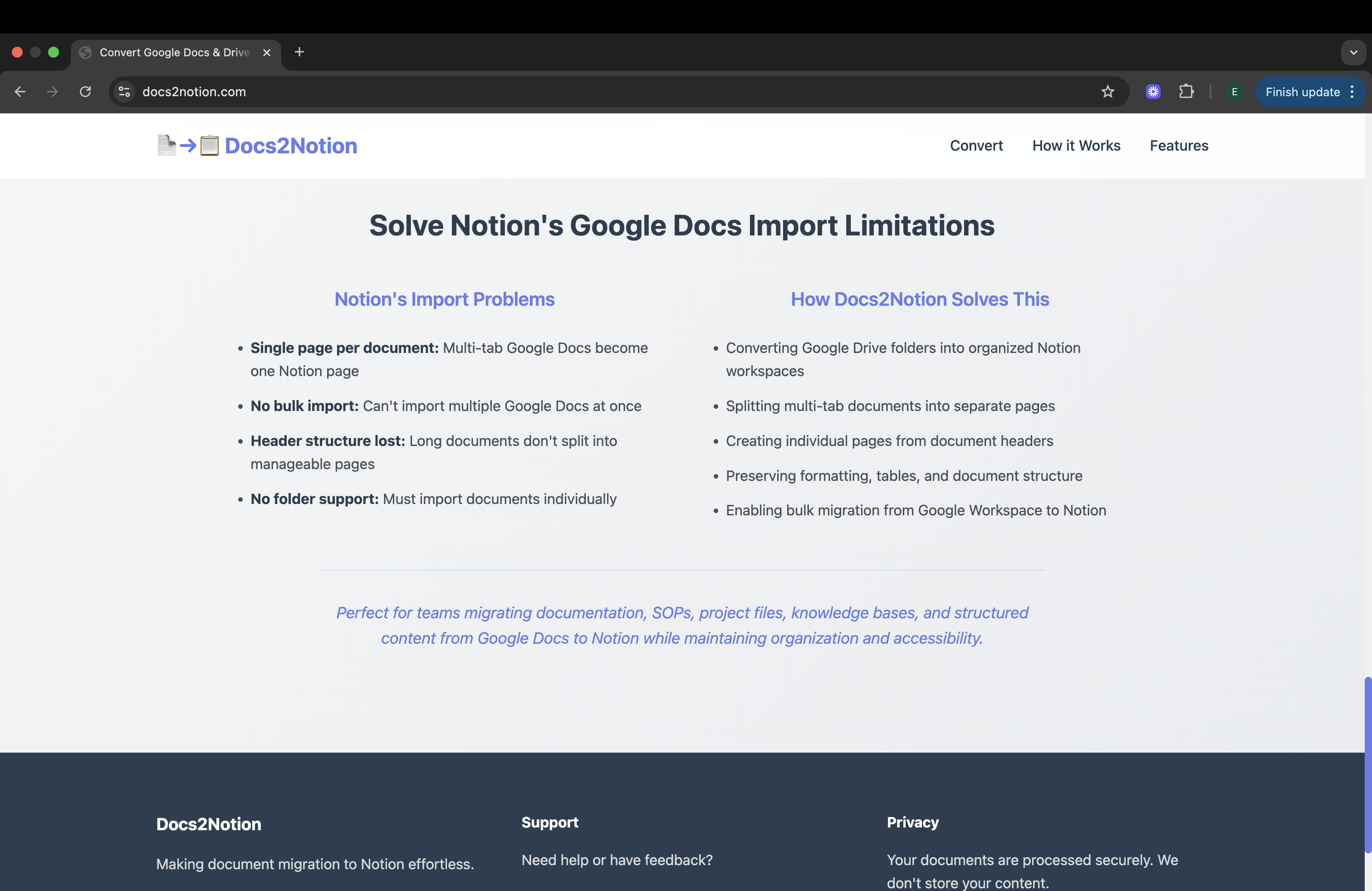Open a new browser tab
This screenshot has height=891, width=1372.
299,53
